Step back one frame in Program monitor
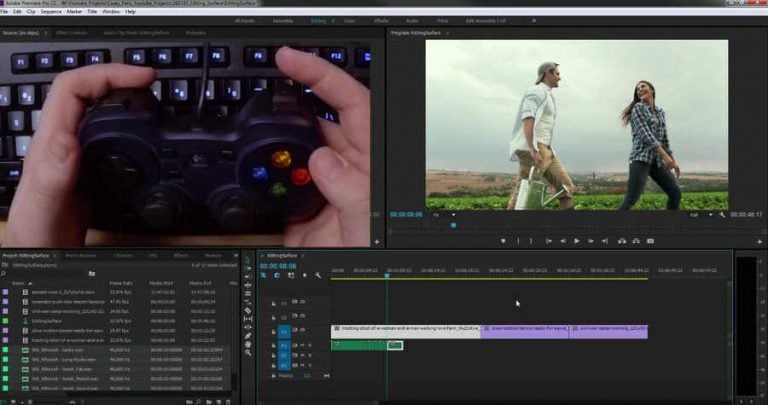 click(x=563, y=241)
